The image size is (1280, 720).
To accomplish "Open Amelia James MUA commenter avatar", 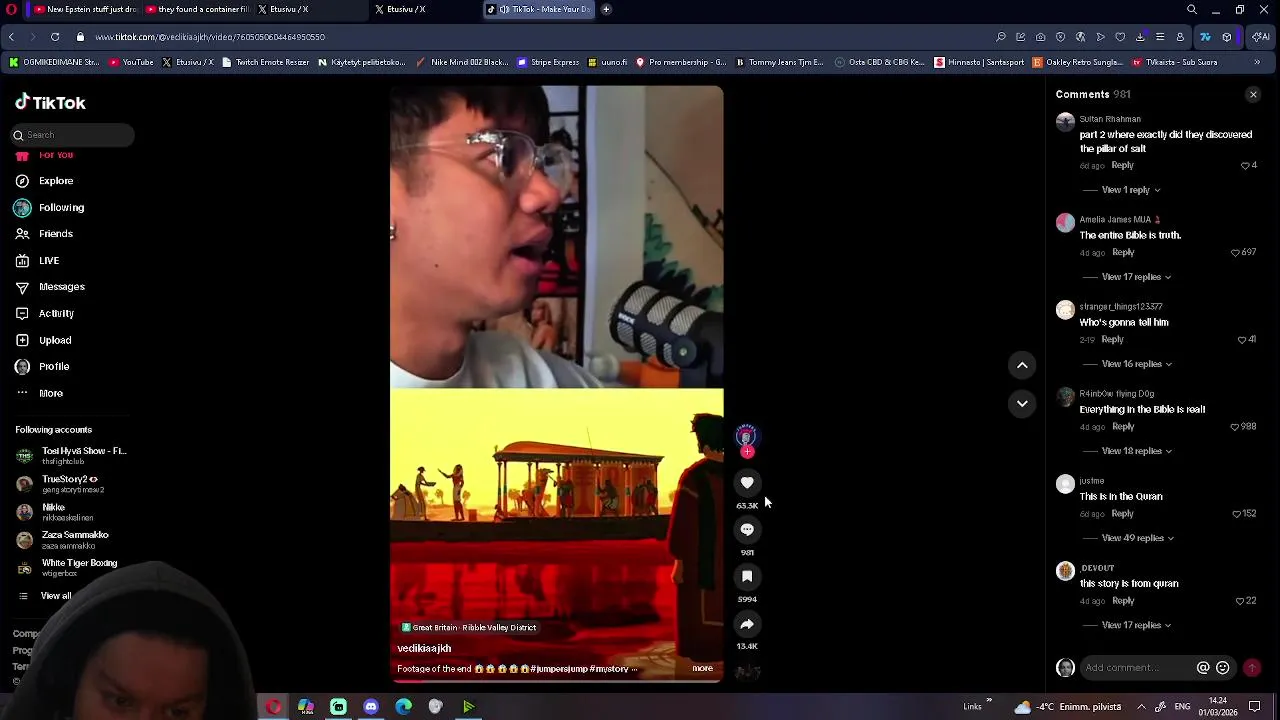I will click(1065, 222).
